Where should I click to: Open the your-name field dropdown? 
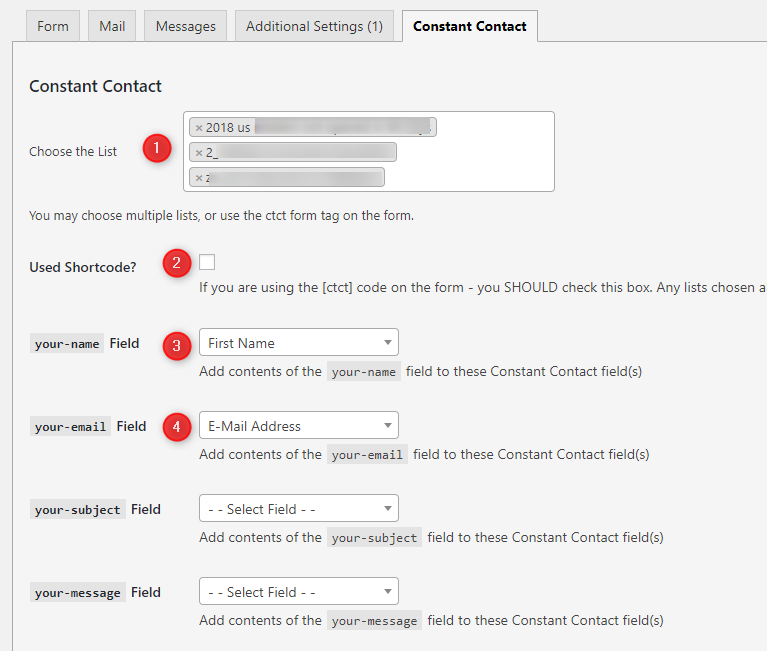299,342
